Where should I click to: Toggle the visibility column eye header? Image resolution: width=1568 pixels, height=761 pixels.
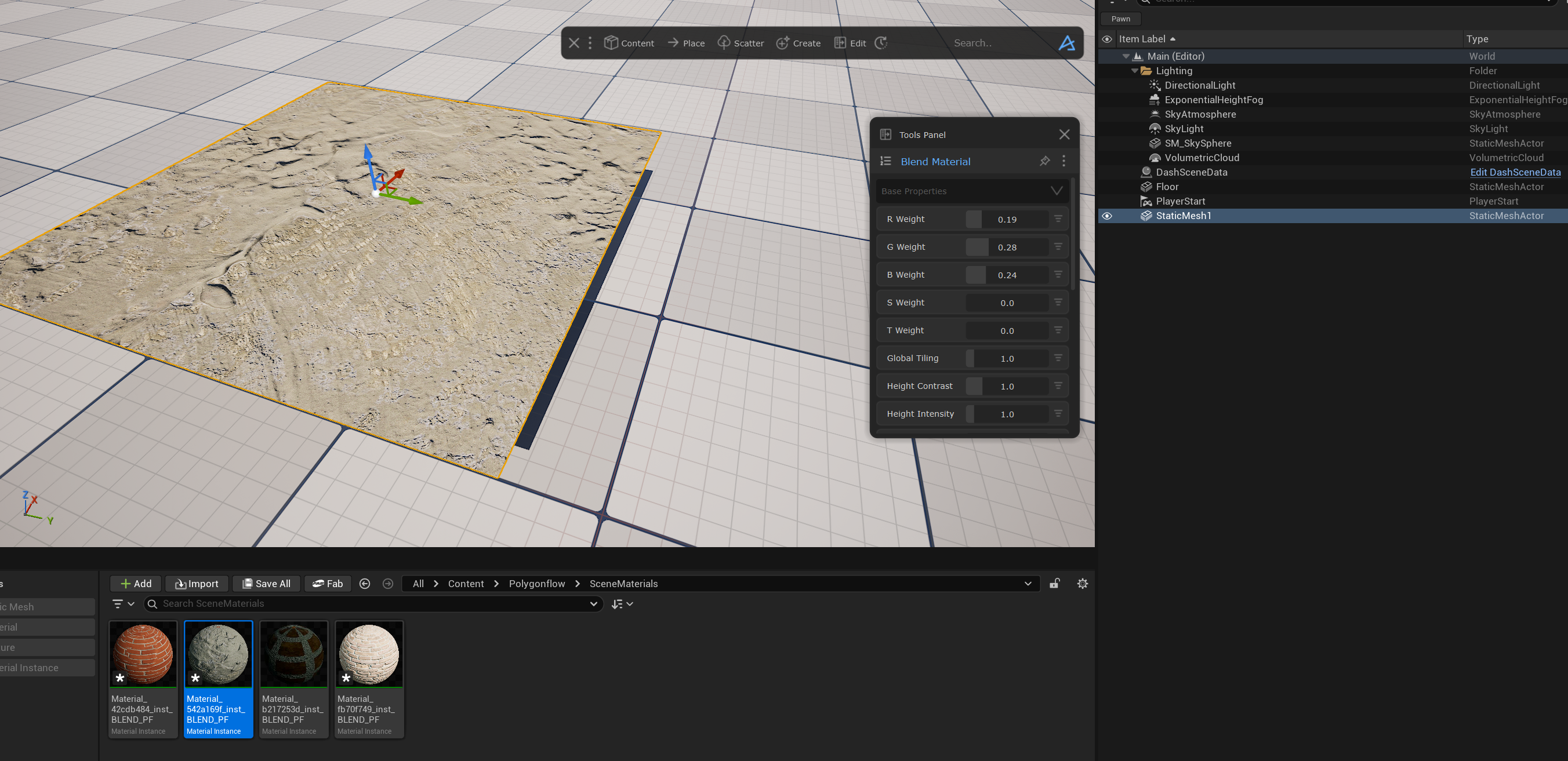click(x=1106, y=39)
